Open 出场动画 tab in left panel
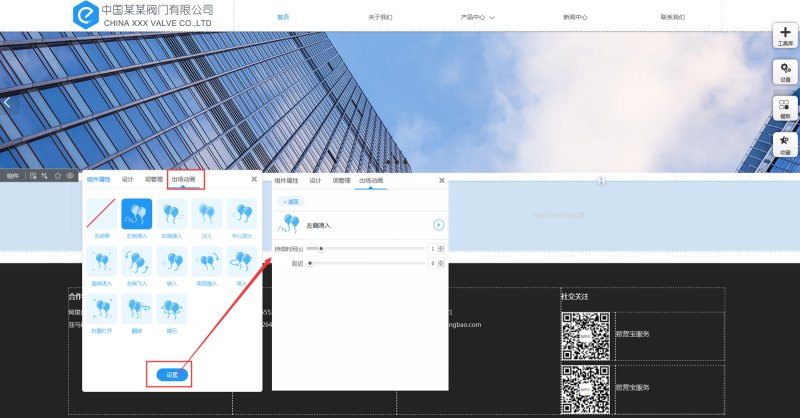The image size is (800, 418). (183, 179)
